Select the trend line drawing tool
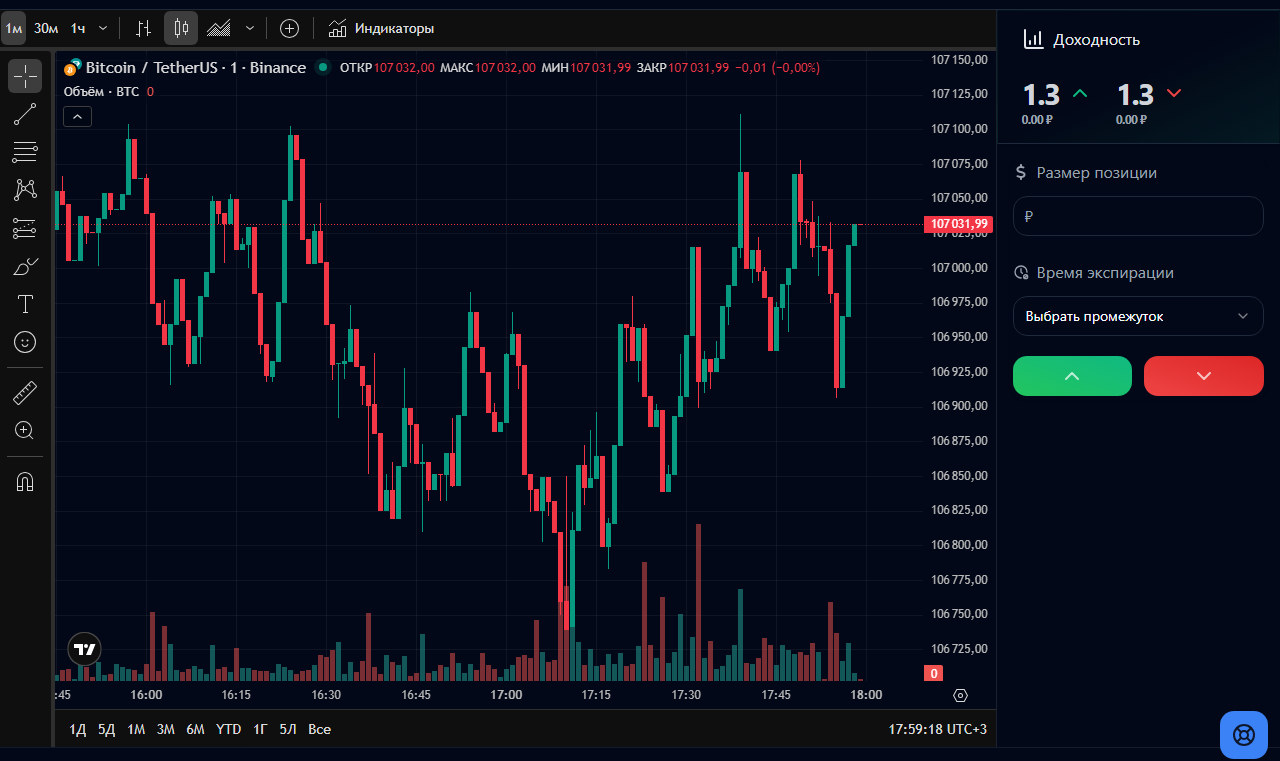Screen dimensions: 1280x761 pos(25,114)
